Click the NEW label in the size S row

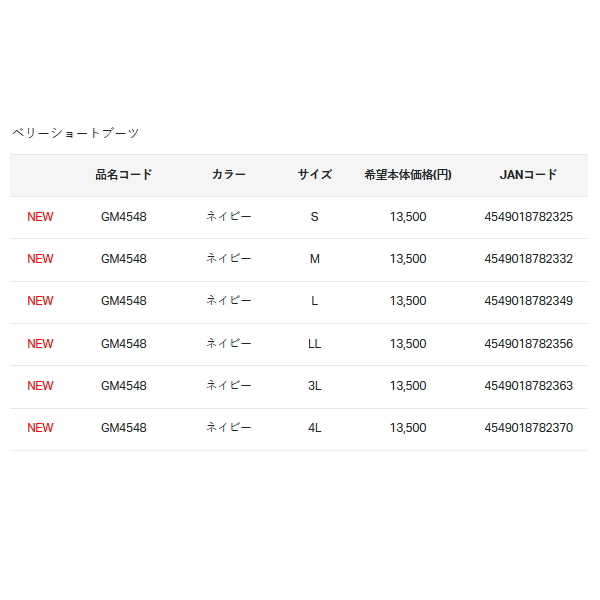pos(40,217)
